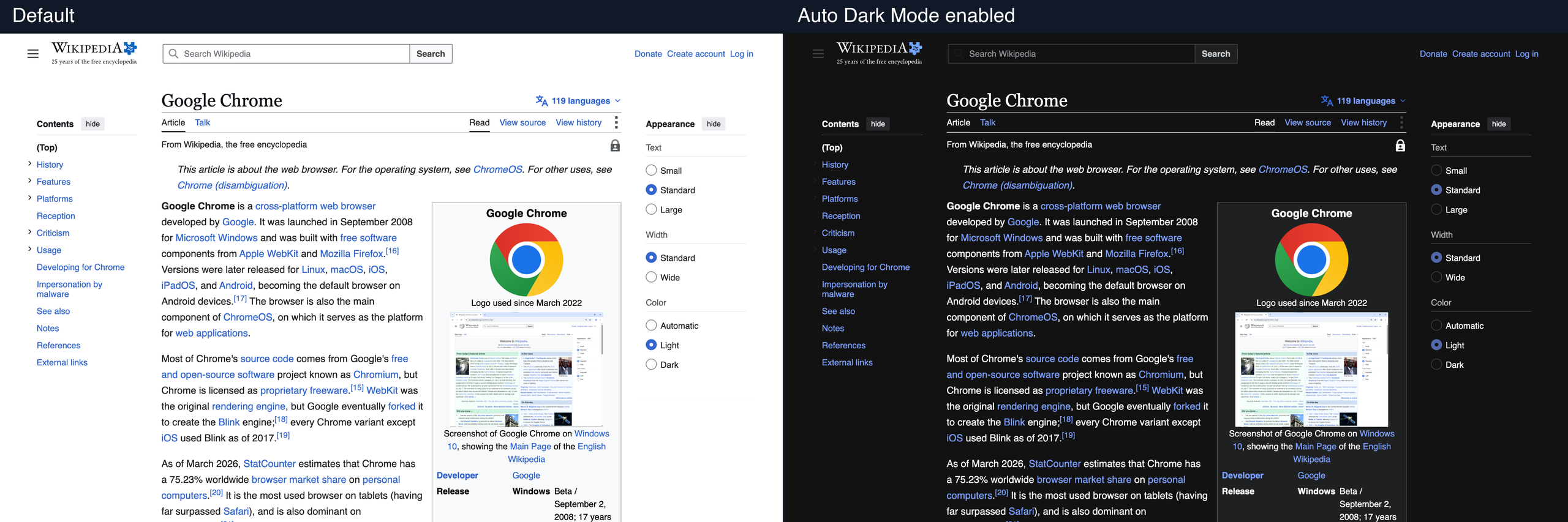Click the Donate link in the Default panel

tap(648, 54)
